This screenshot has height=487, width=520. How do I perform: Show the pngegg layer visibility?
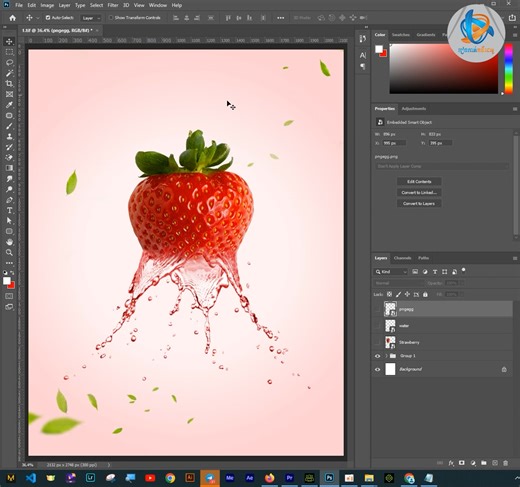pyautogui.click(x=377, y=309)
